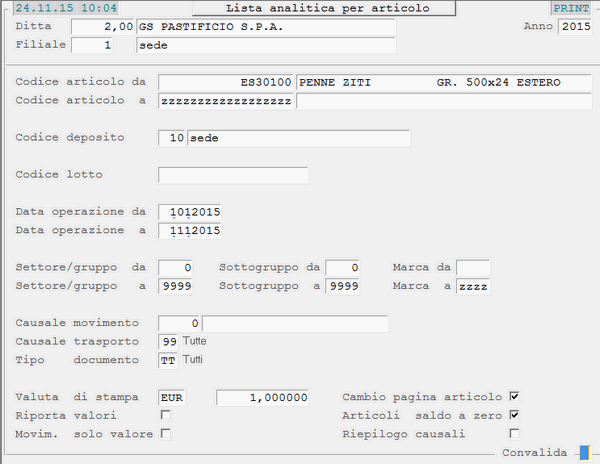Select the Causale trasporto field

tap(168, 342)
